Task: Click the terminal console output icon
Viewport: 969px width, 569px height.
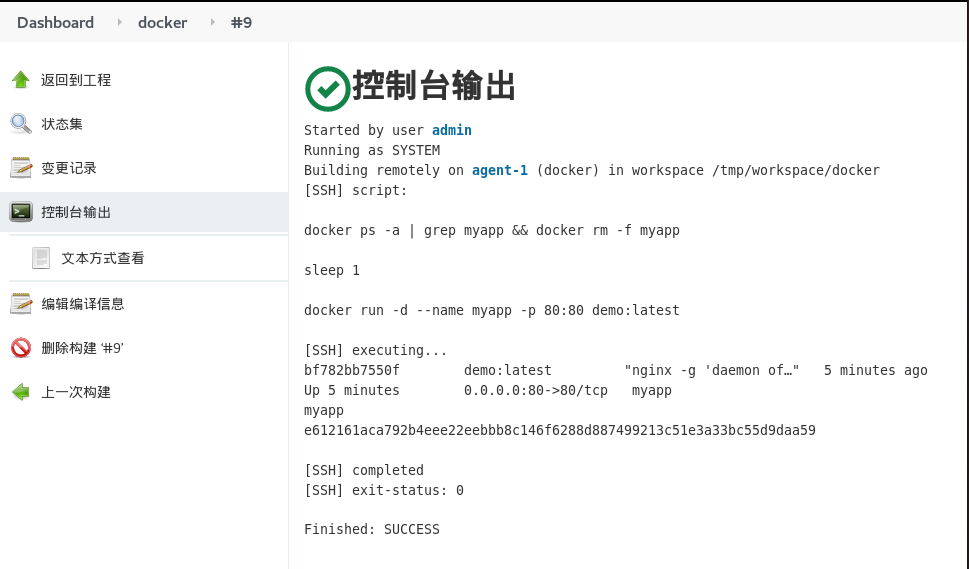Action: [21, 212]
